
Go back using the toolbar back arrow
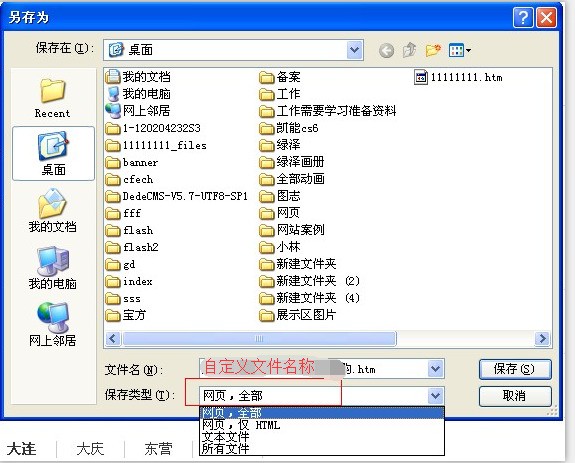tap(386, 51)
